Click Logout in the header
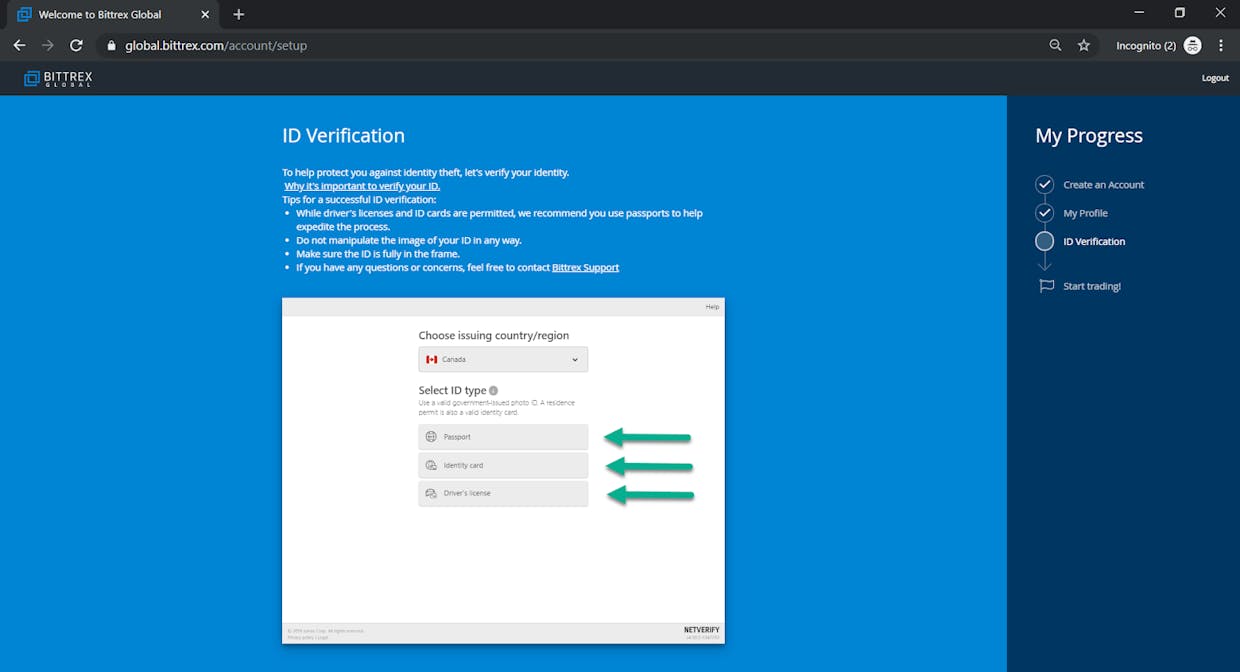Viewport: 1240px width, 672px height. [x=1215, y=78]
